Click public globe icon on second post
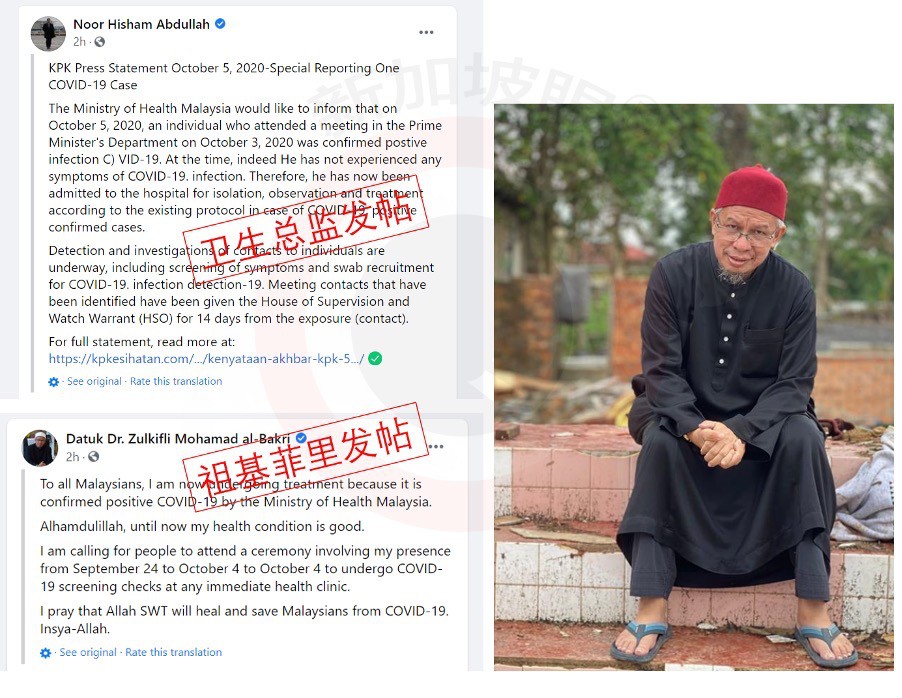902x698 pixels. coord(93,456)
